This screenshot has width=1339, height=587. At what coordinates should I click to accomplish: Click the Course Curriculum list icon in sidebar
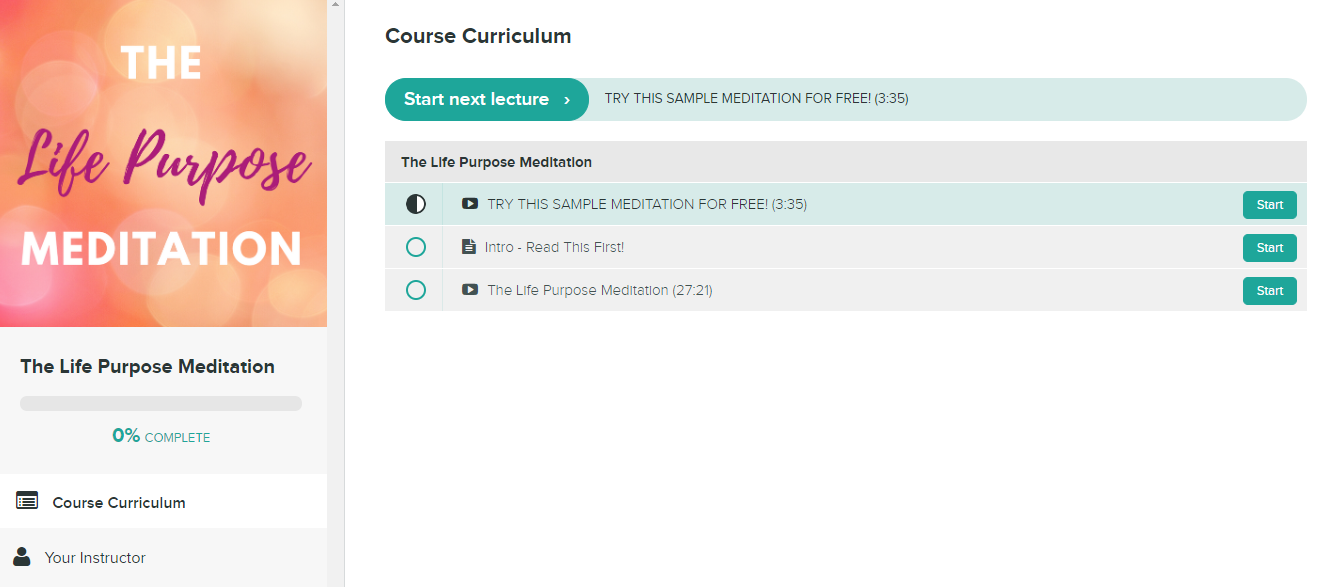(x=27, y=502)
